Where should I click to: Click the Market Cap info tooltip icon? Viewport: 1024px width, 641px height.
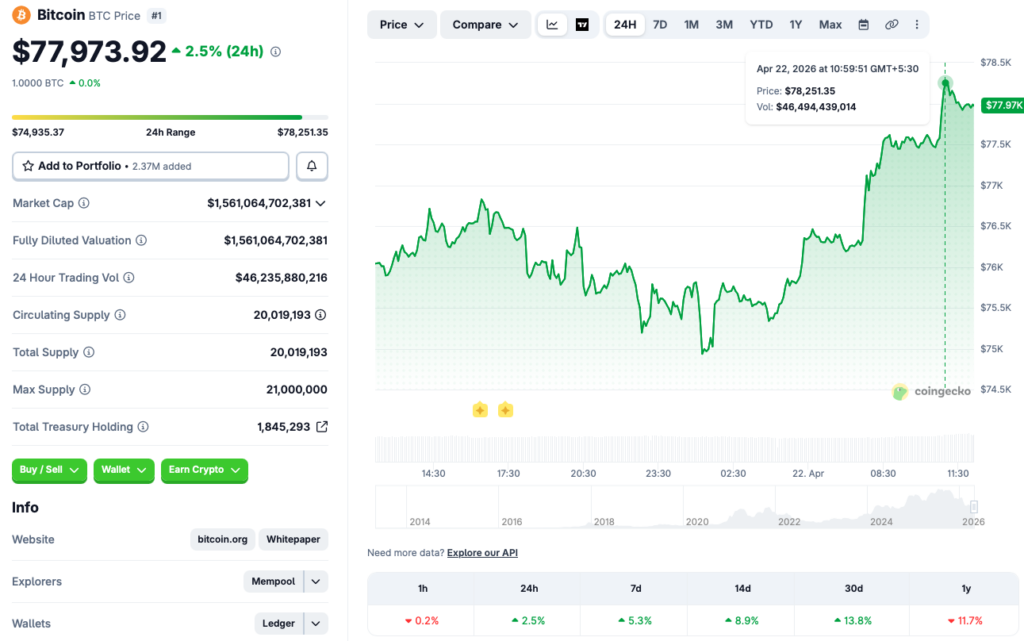click(85, 203)
